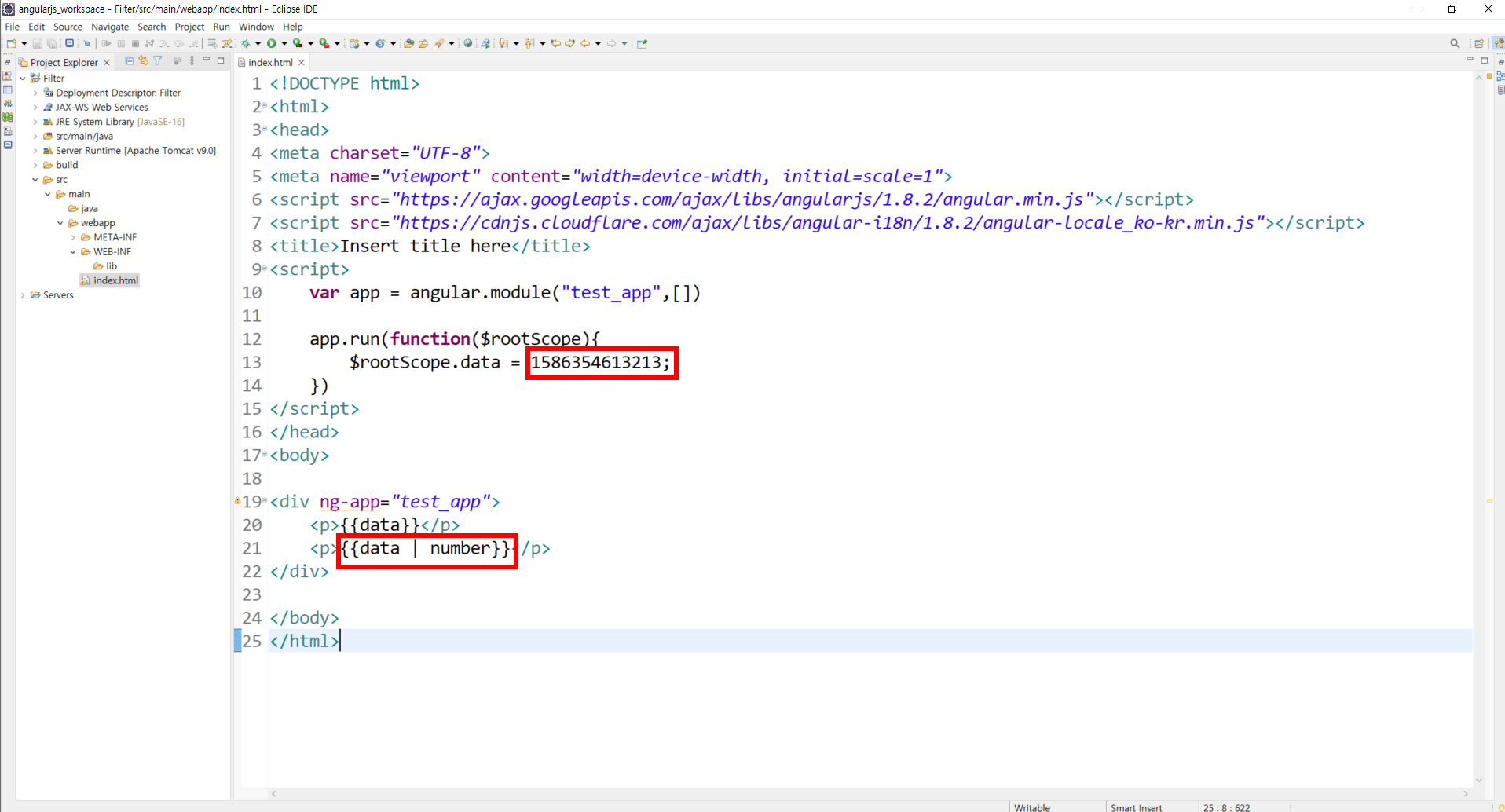Click the Suspend debug icon
The image size is (1505, 812).
coord(121,43)
